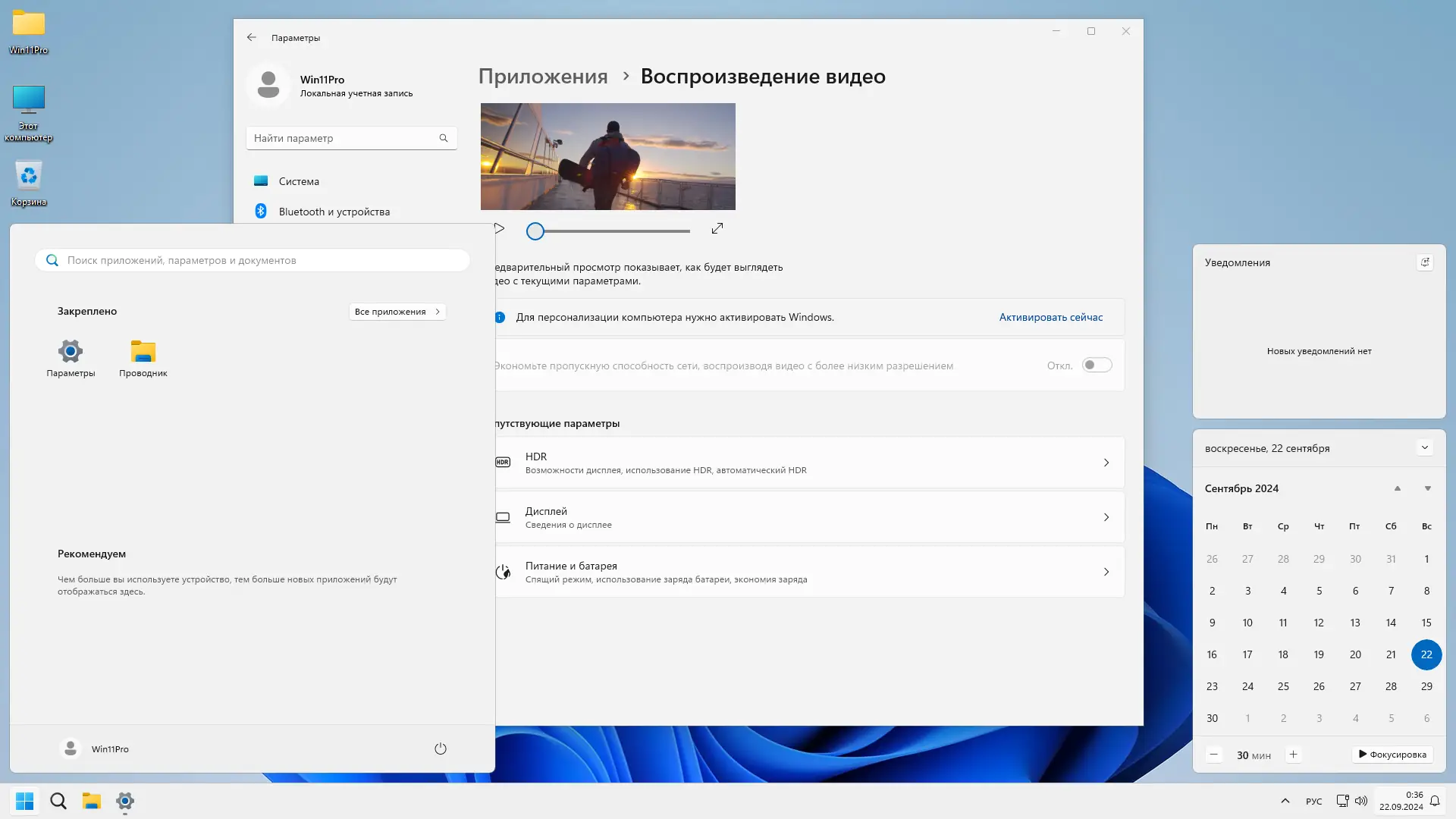Click the taskbar search magnifier icon
1456x819 pixels.
click(58, 801)
